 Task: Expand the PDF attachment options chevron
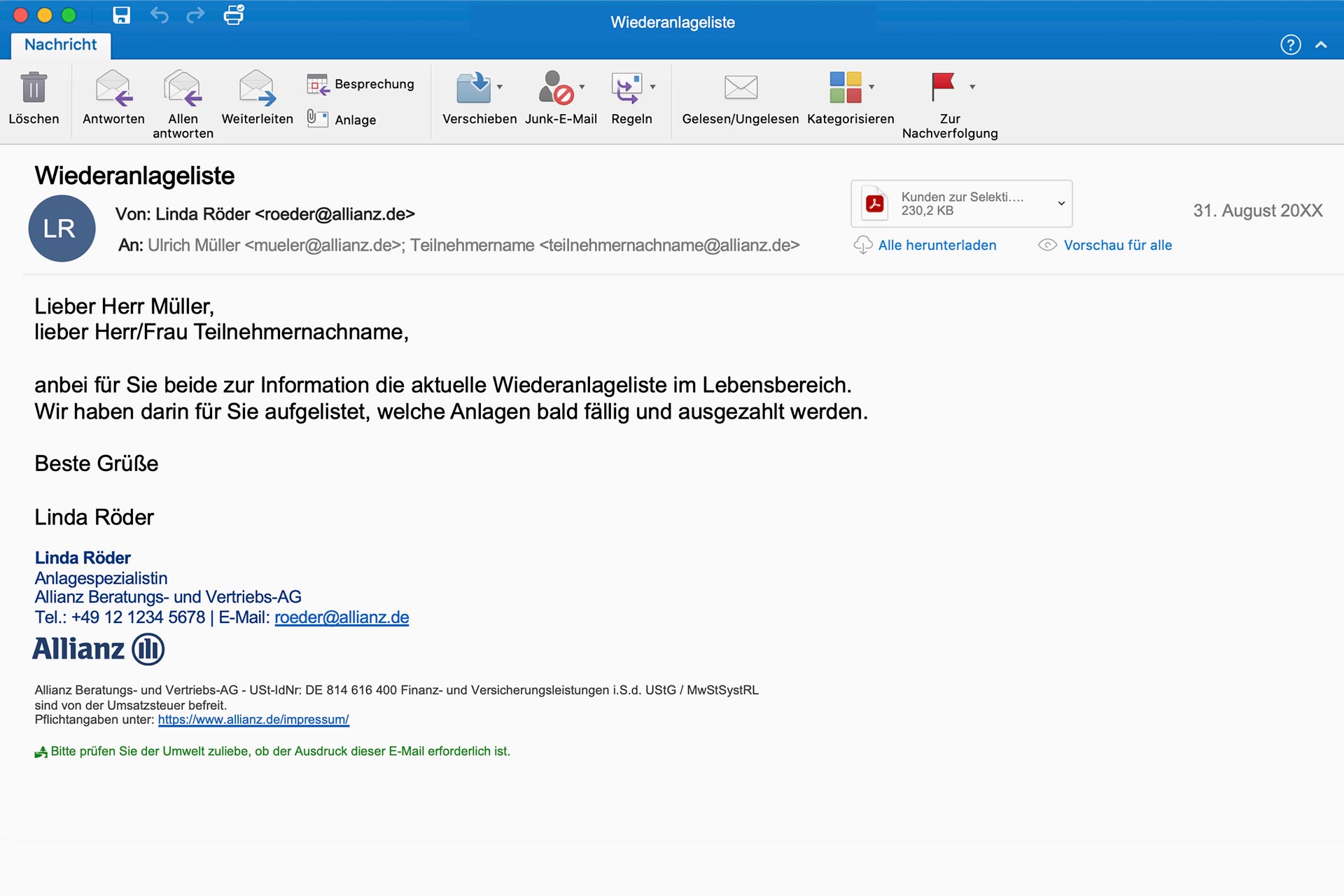click(1061, 204)
